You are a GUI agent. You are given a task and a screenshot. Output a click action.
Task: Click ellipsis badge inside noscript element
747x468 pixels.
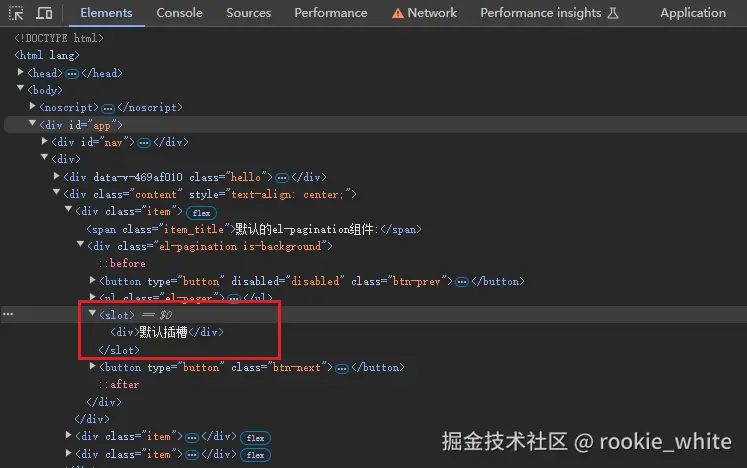[x=108, y=109]
